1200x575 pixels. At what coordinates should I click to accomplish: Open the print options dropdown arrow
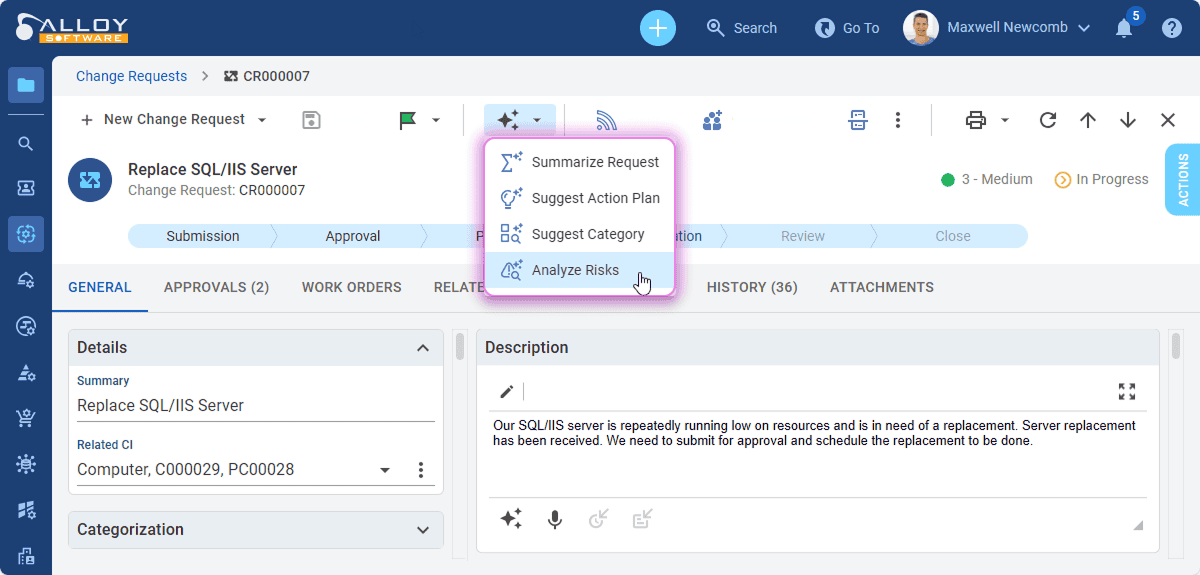click(1005, 120)
